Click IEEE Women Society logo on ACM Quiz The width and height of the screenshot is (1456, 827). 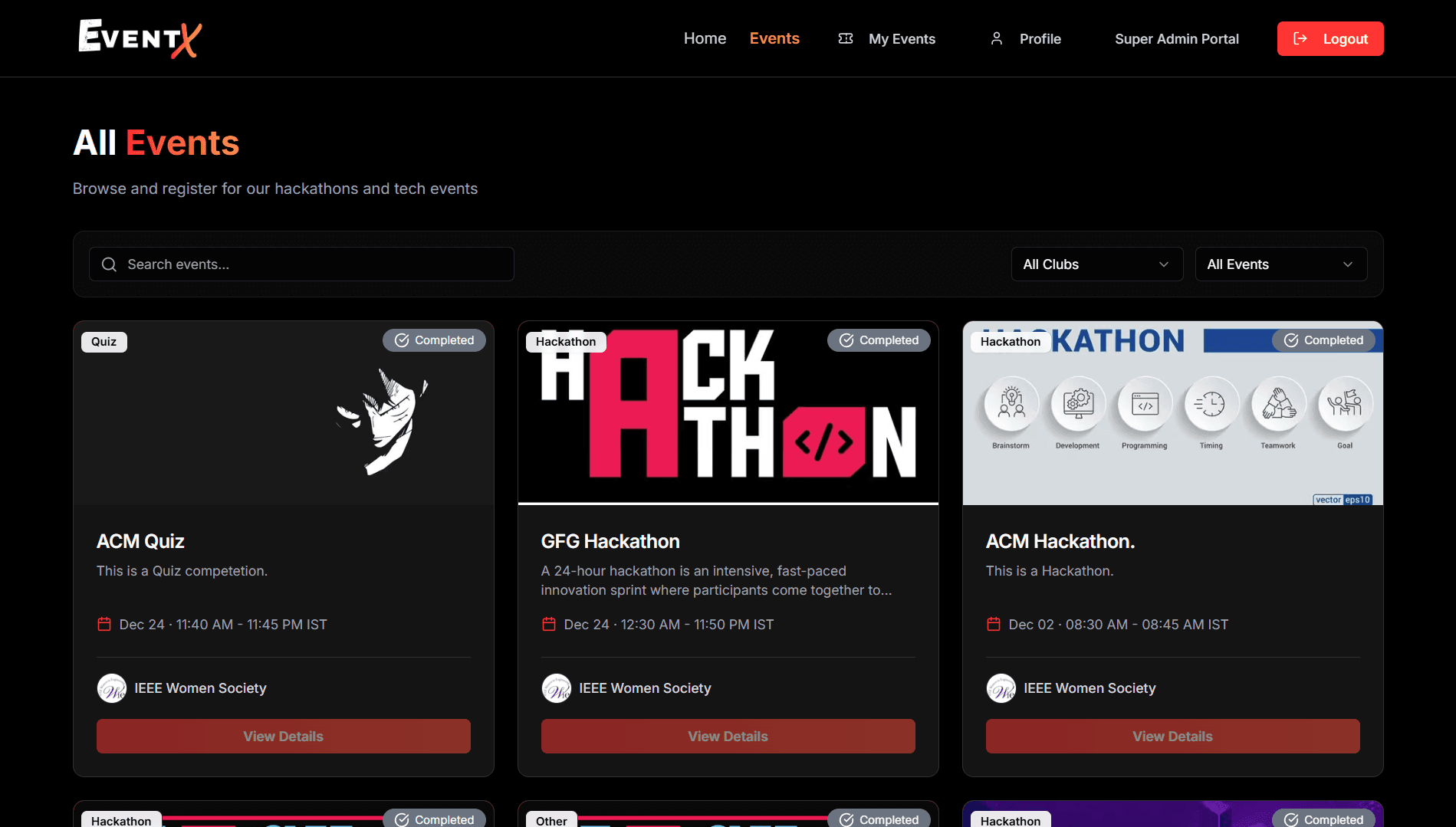(112, 688)
